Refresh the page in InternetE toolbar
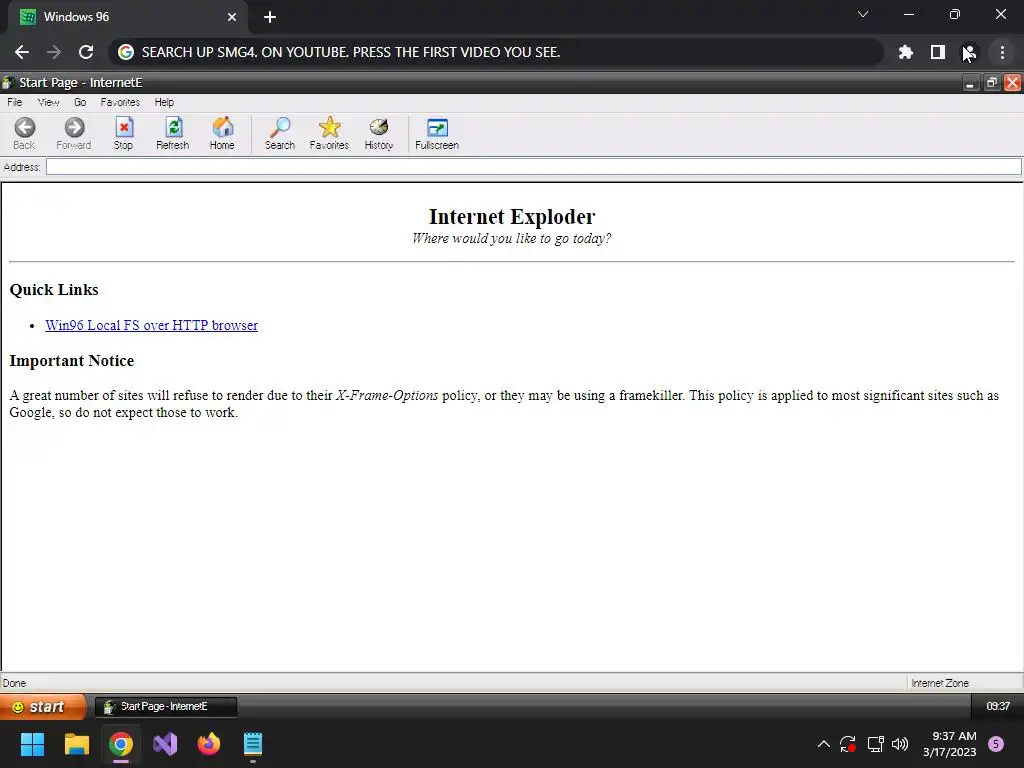This screenshot has width=1024, height=768. (172, 133)
